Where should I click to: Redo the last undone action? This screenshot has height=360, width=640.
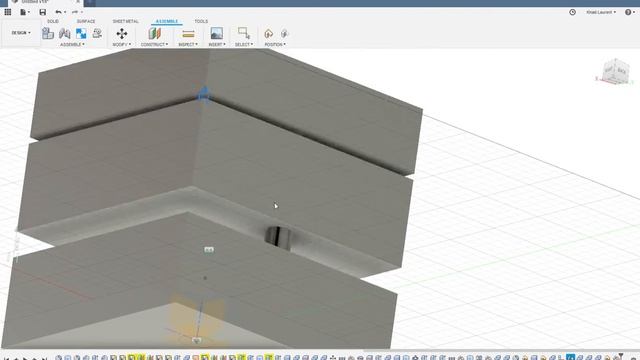[75, 12]
